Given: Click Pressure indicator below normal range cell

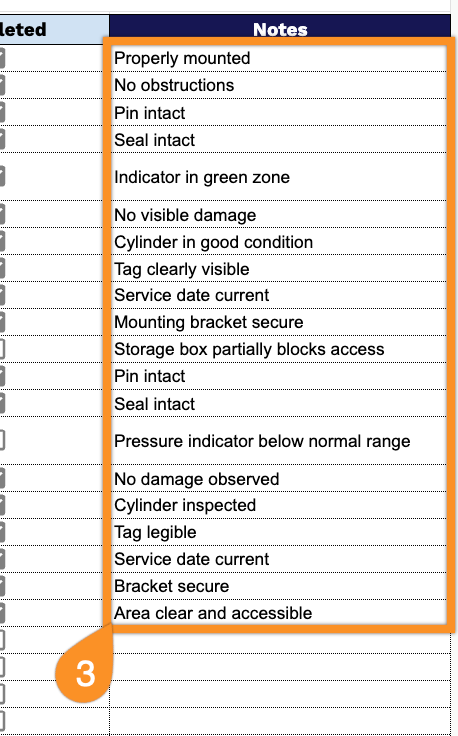Looking at the screenshot, I should point(280,441).
